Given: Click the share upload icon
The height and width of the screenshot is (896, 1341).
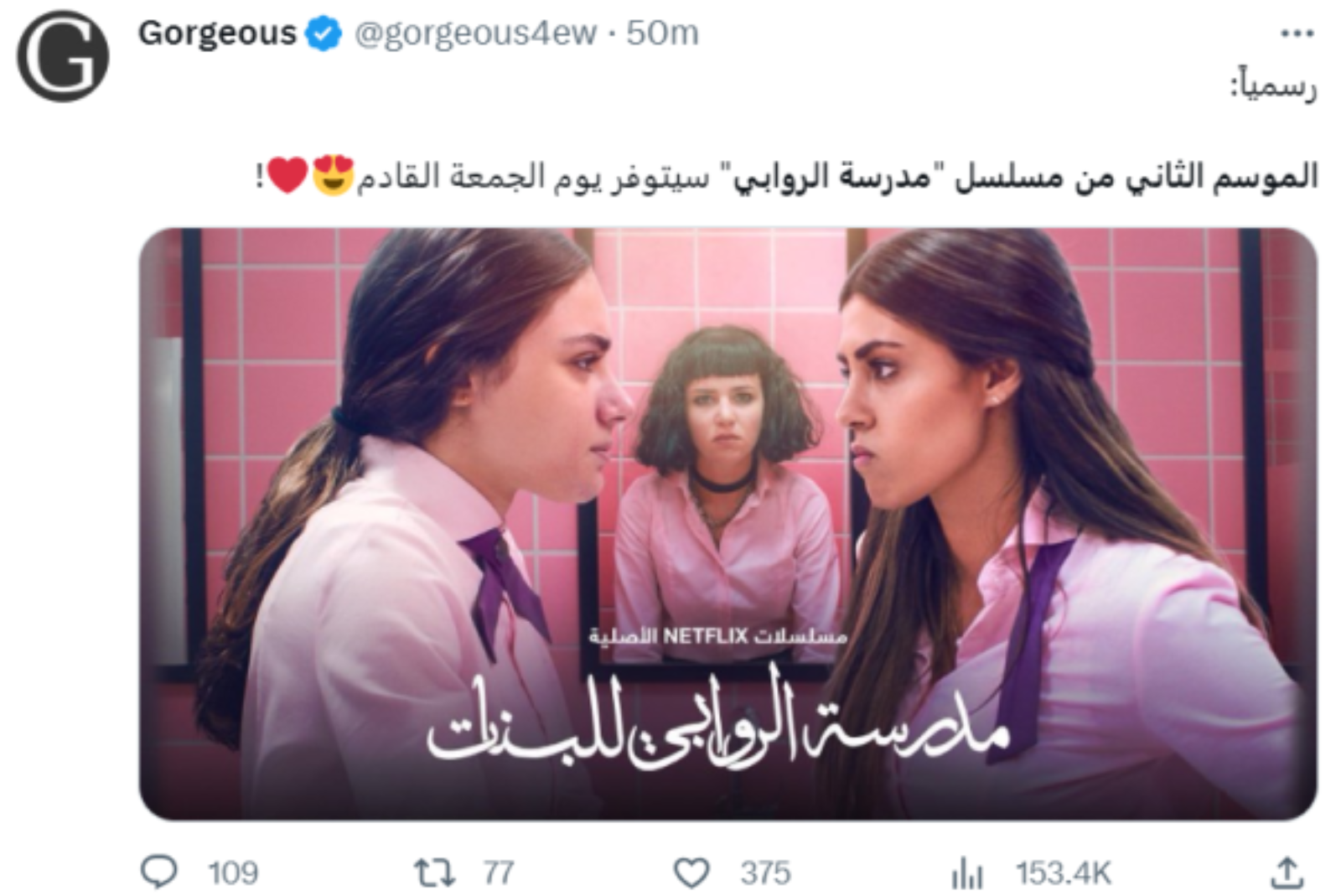Looking at the screenshot, I should click(x=1287, y=873).
